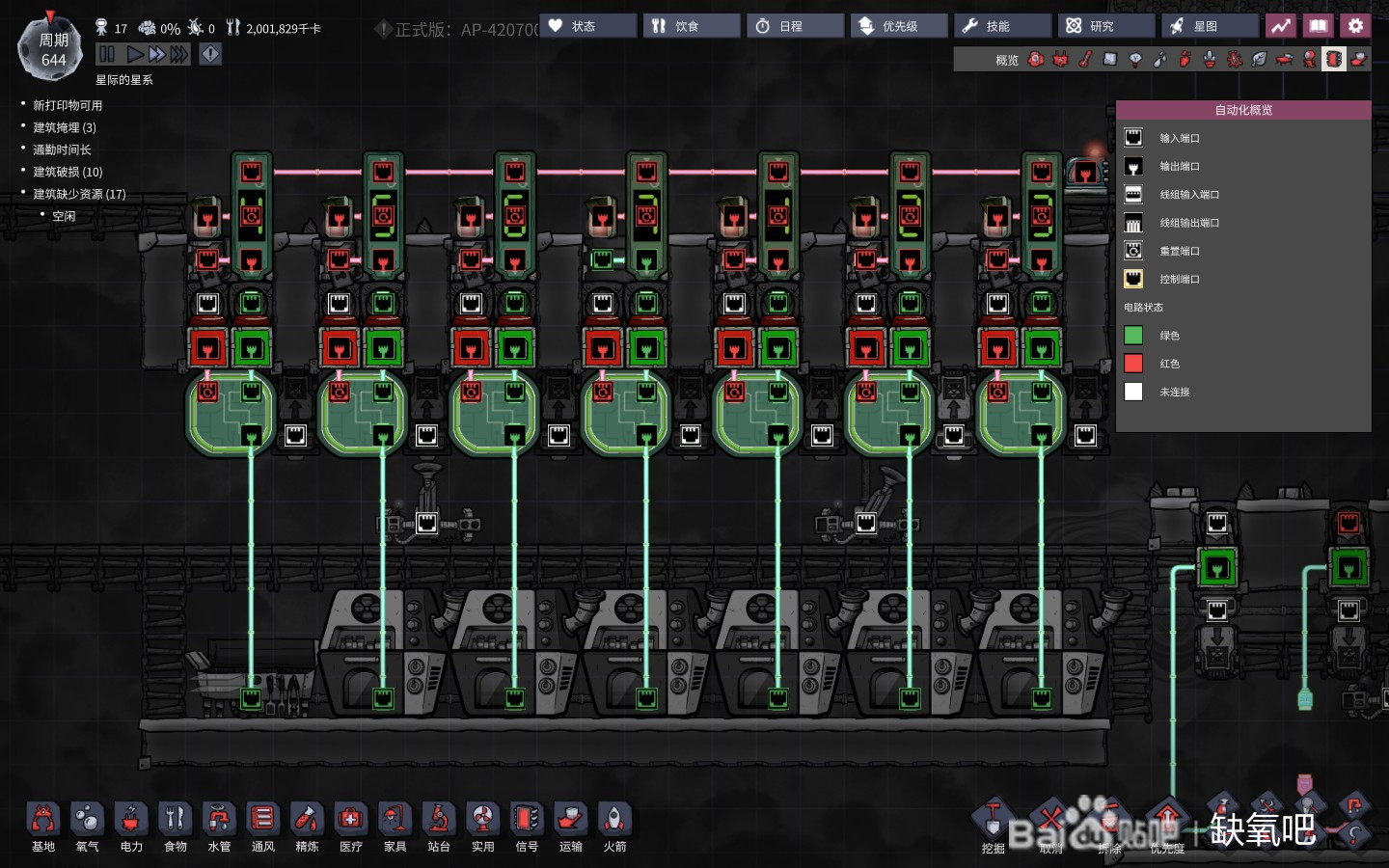Click the white 未连接 legend swatch
The width and height of the screenshot is (1389, 868).
click(1133, 392)
